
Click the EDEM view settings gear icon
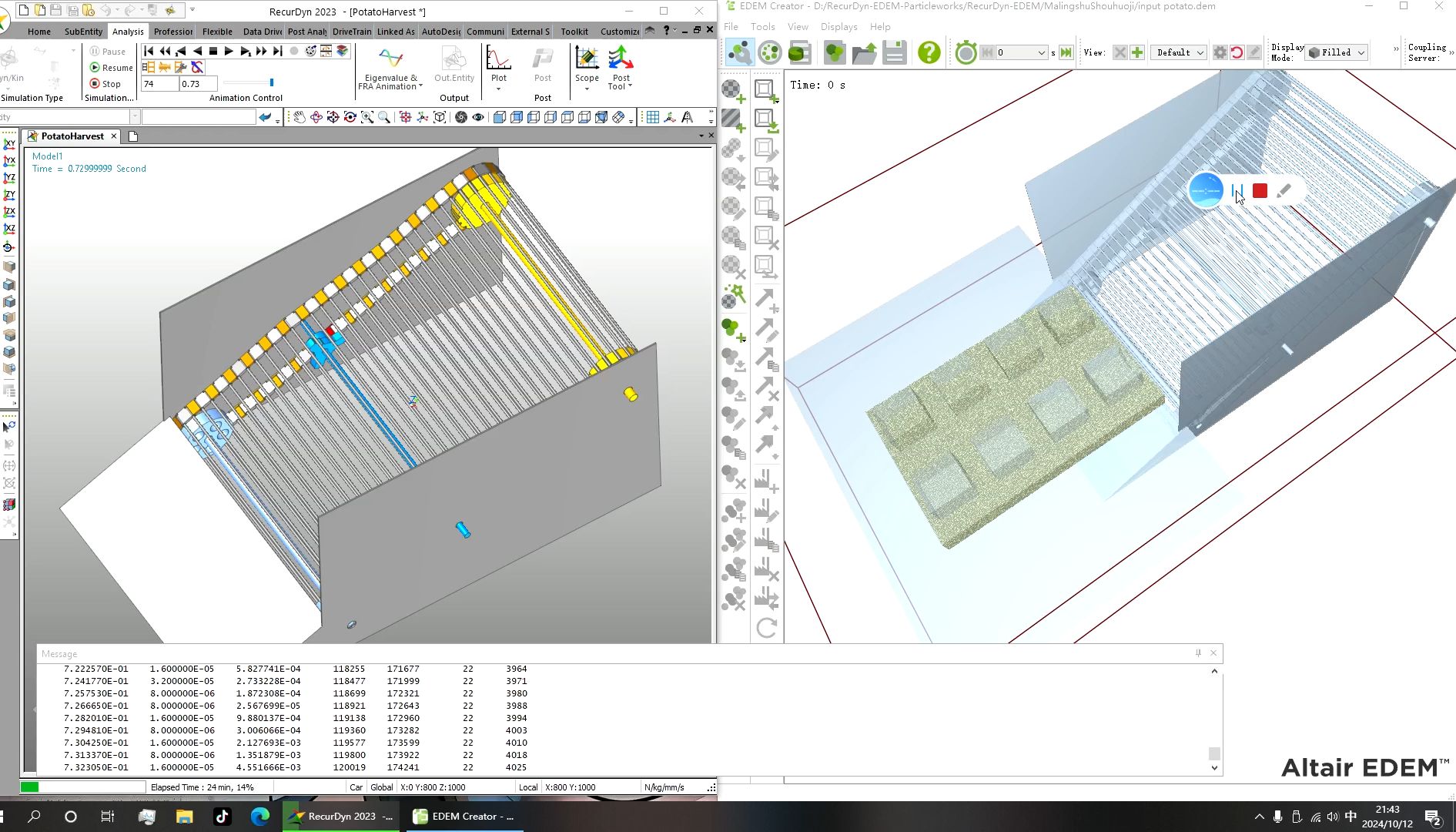(1220, 52)
